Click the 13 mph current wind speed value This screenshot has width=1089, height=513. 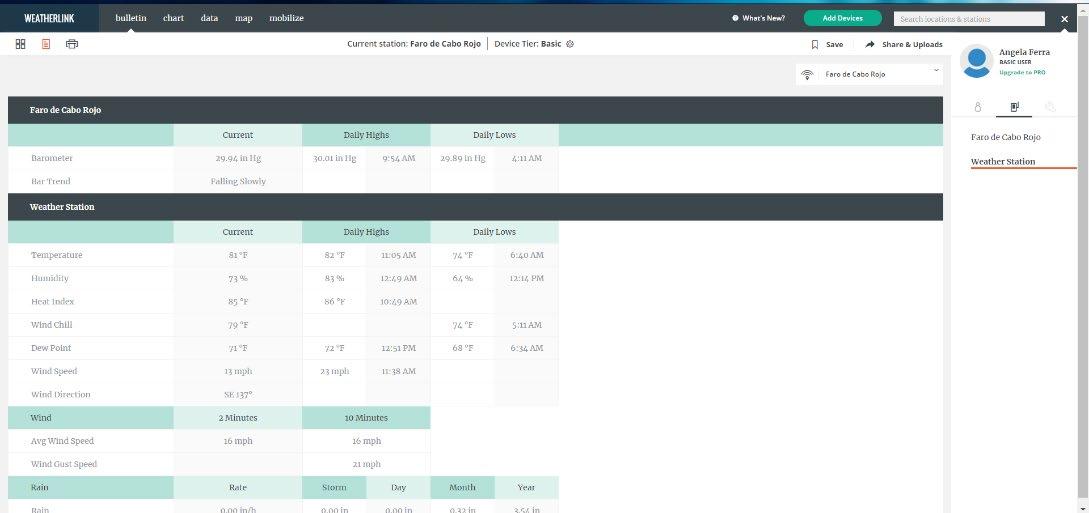point(238,371)
